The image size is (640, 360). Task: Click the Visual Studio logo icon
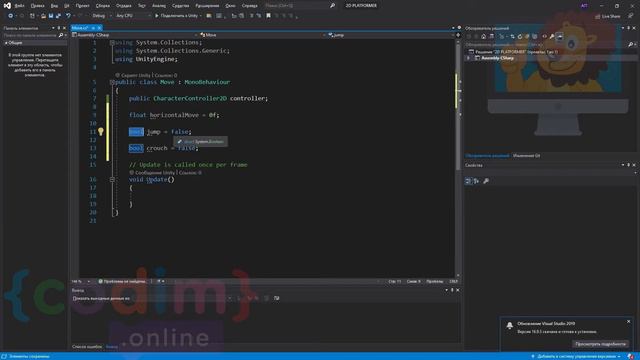7,6
